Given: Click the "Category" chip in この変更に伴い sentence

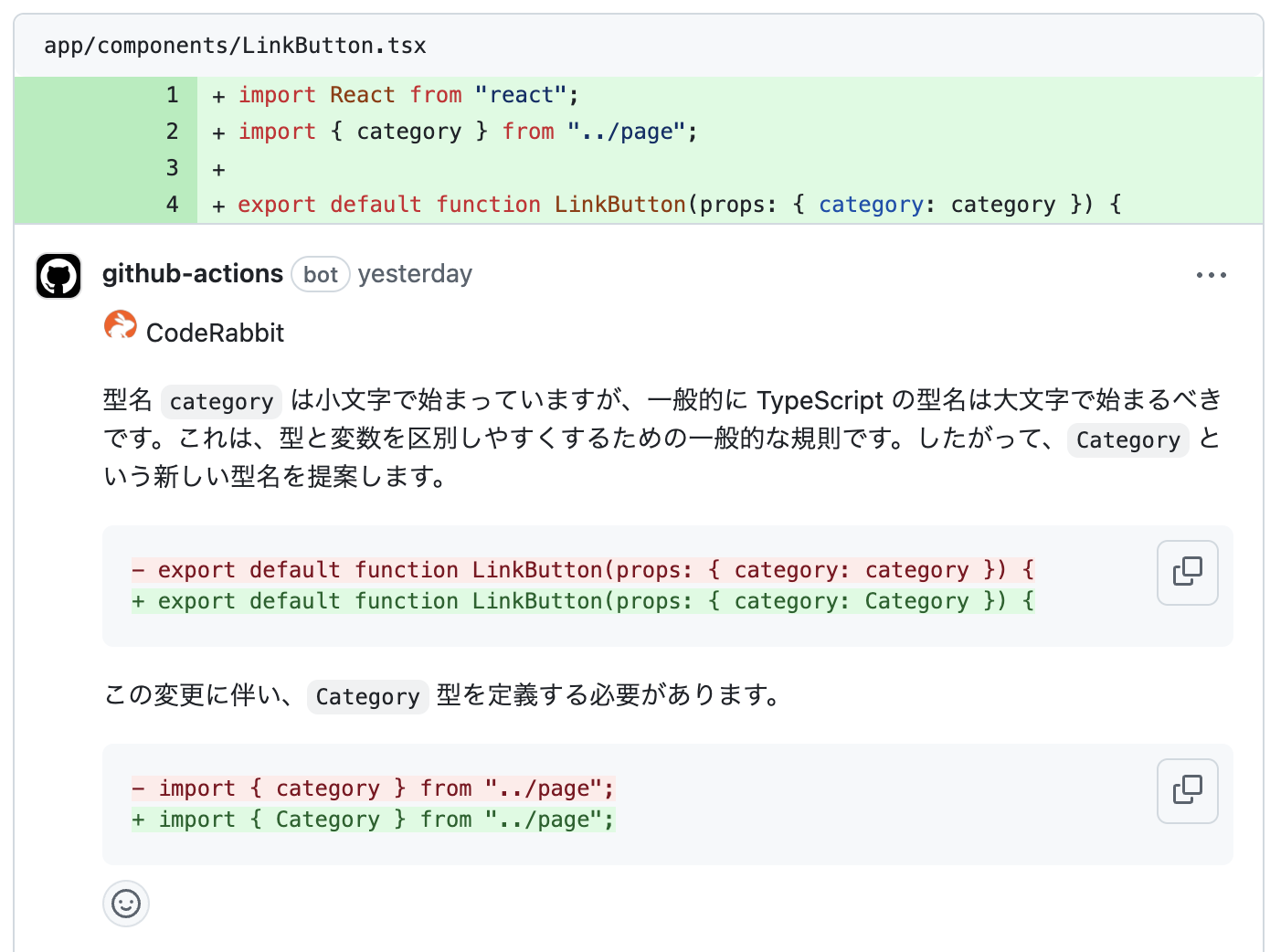Looking at the screenshot, I should click(367, 697).
